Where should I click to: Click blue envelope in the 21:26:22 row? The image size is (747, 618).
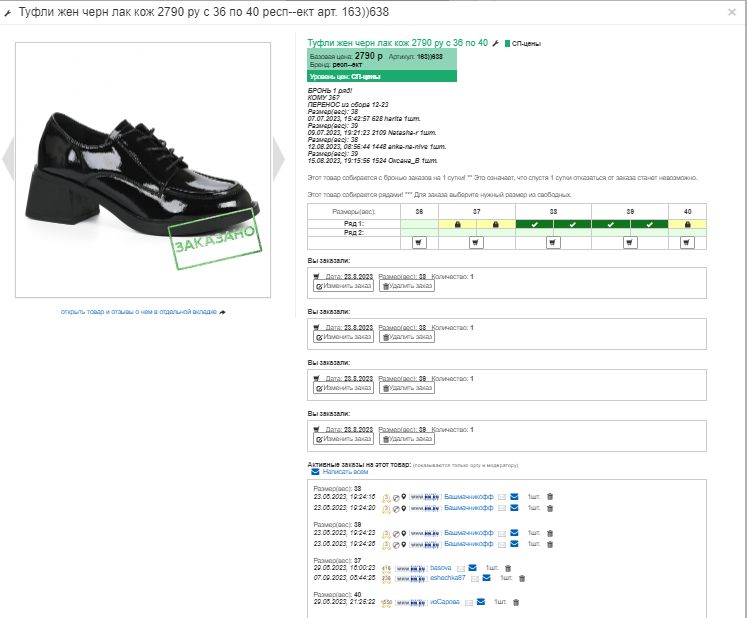point(481,602)
